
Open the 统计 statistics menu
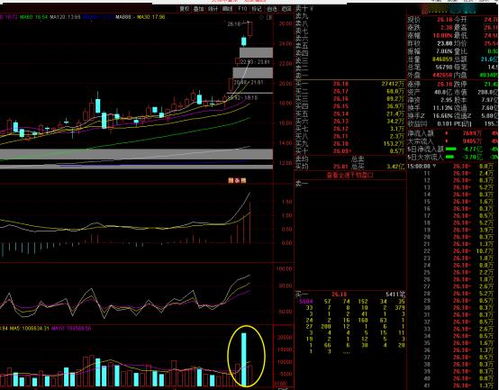click(x=213, y=9)
